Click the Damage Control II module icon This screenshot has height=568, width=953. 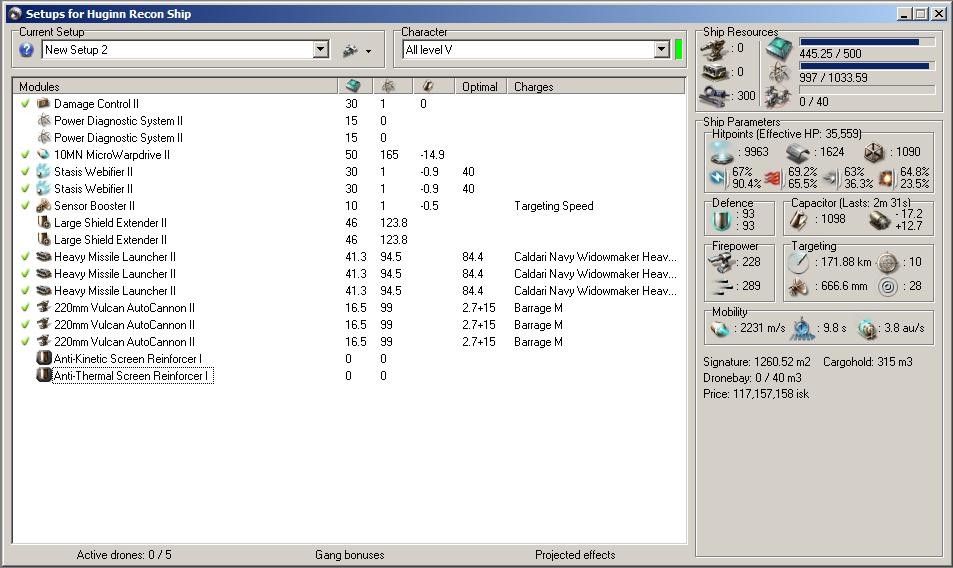pos(43,104)
